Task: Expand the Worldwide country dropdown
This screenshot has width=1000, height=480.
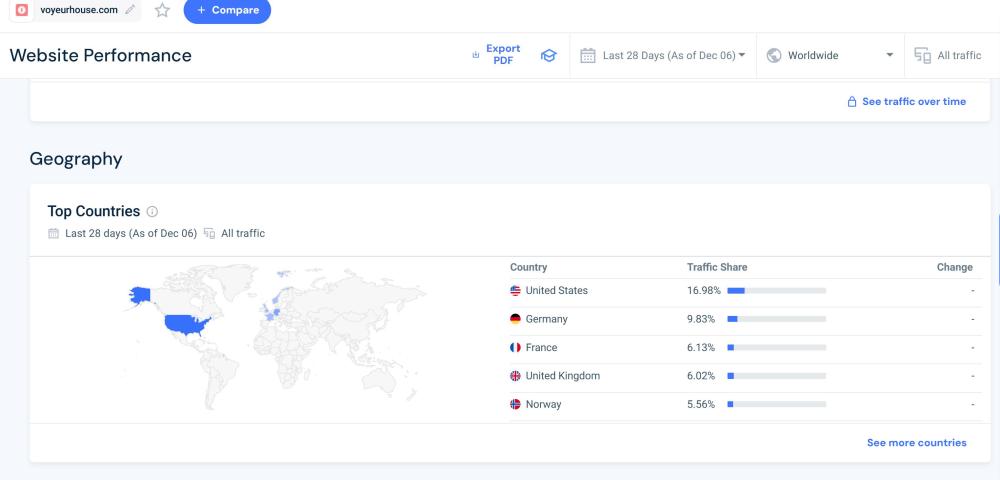Action: 830,56
